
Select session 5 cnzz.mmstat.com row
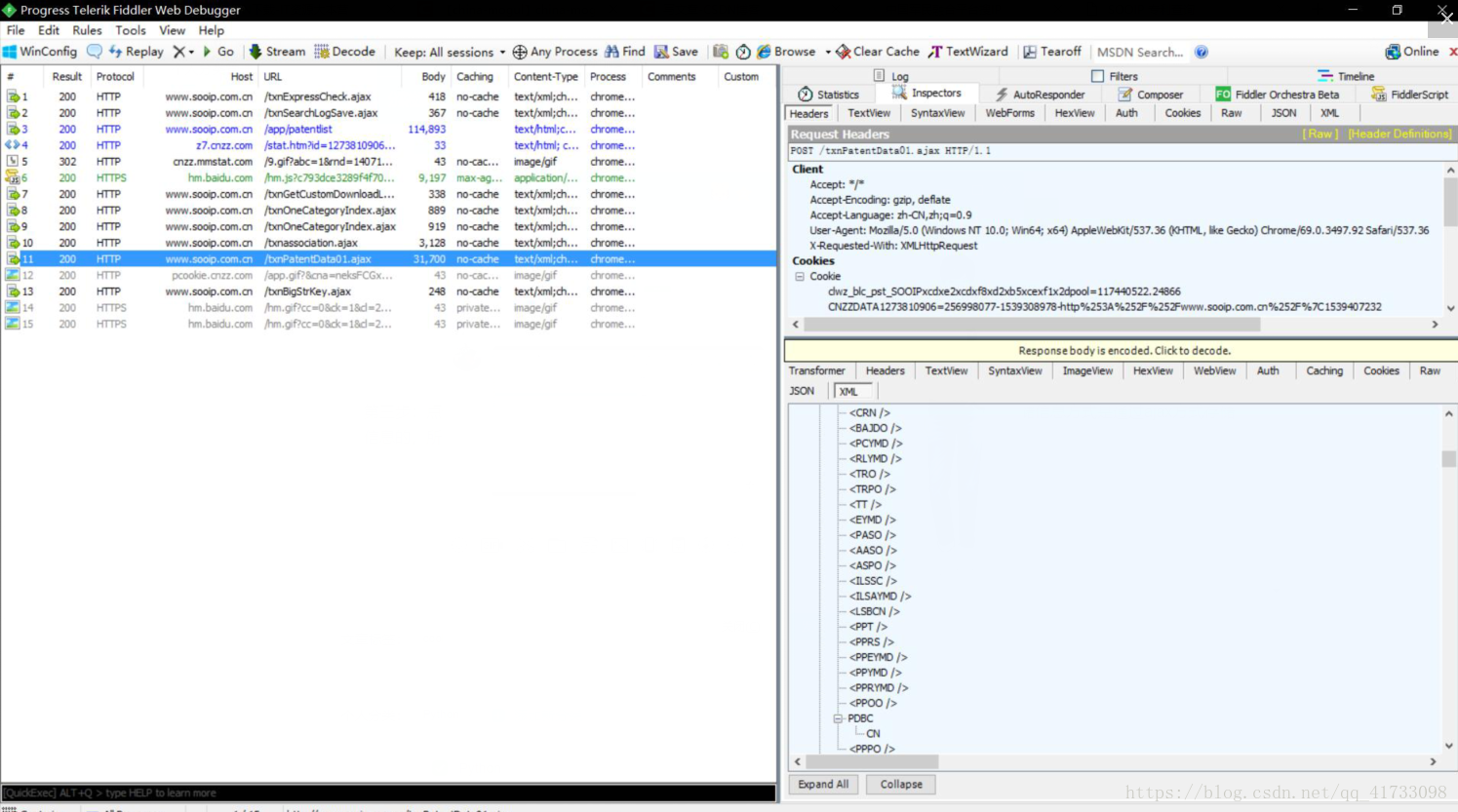(x=388, y=162)
